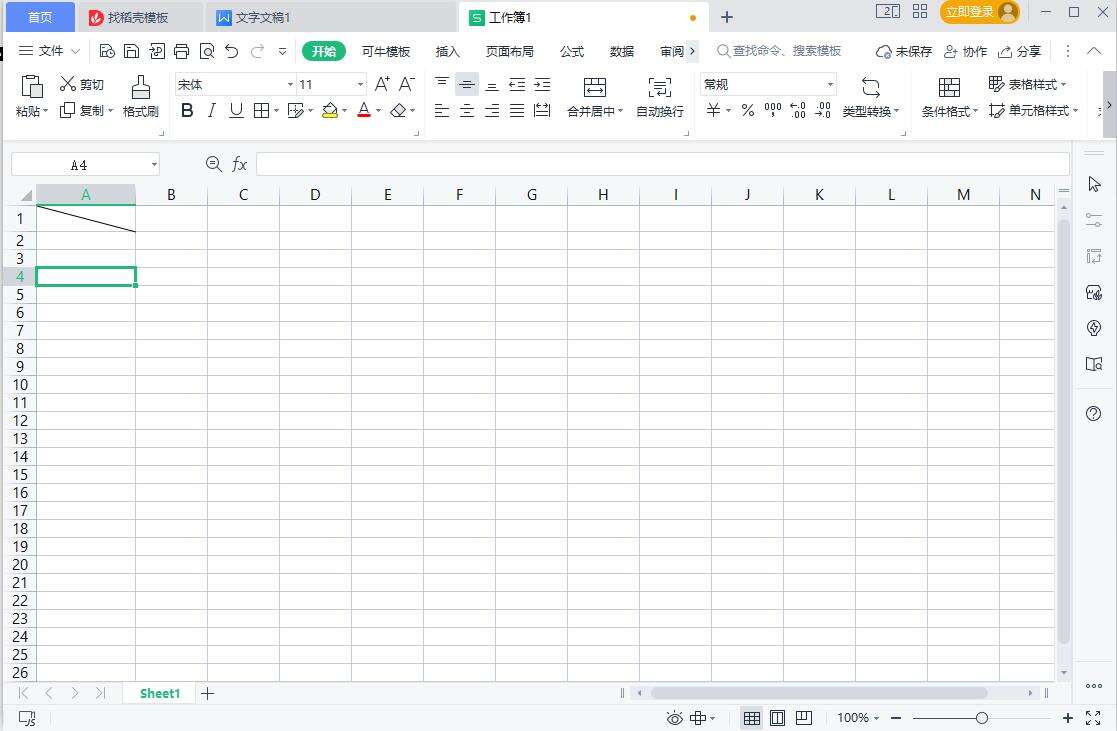
Task: Click Type Conversion (类型转换) button
Action: point(871,97)
